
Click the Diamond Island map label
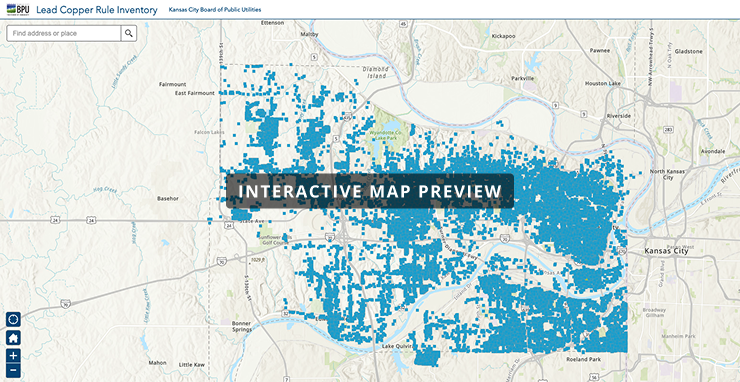(x=376, y=72)
